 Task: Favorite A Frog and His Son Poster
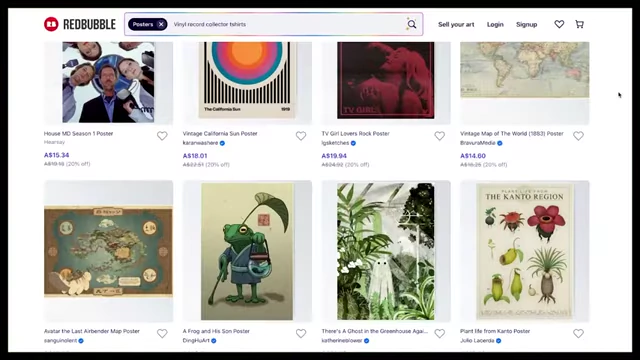pos(301,333)
